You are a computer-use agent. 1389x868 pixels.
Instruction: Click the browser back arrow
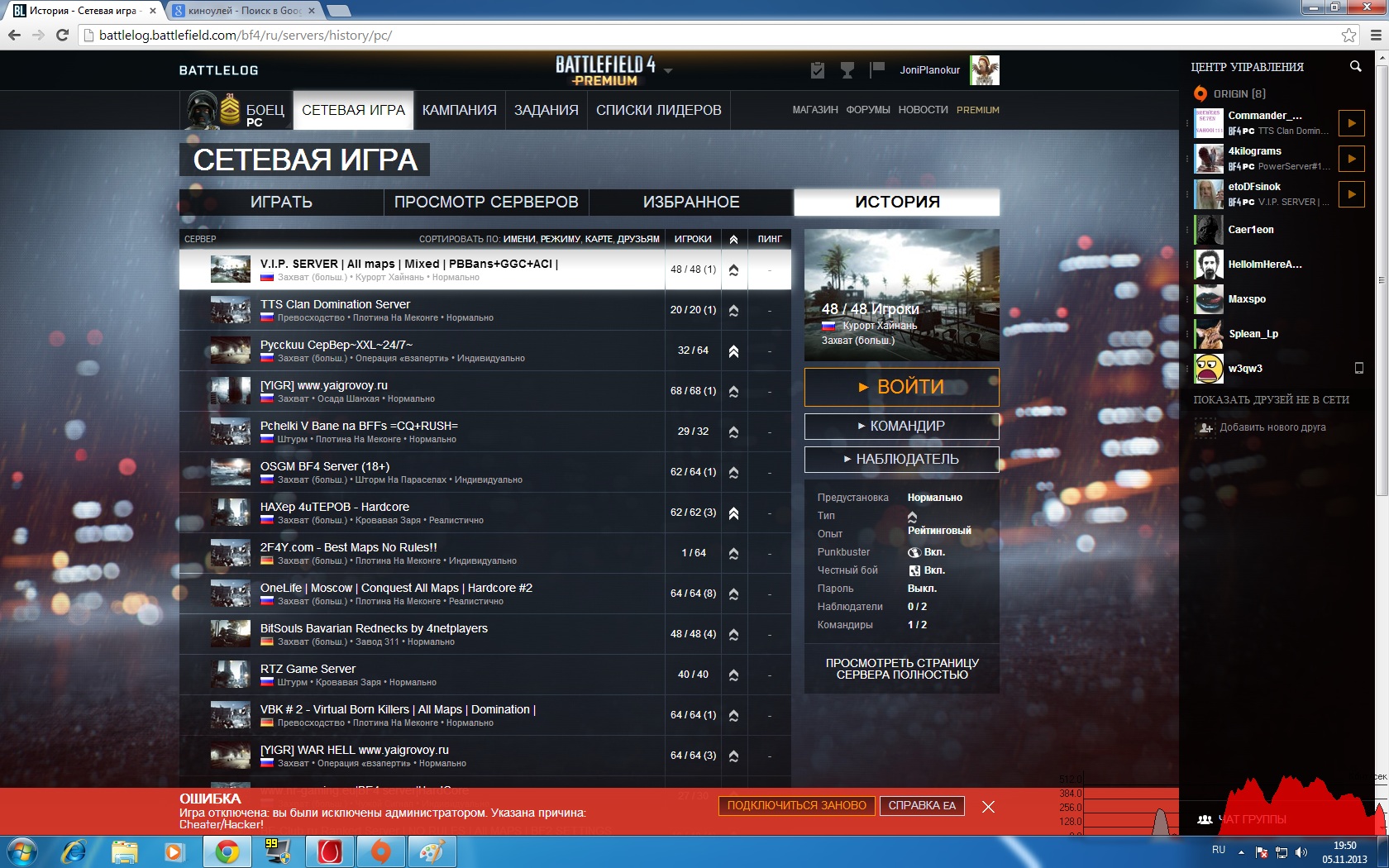tap(14, 35)
